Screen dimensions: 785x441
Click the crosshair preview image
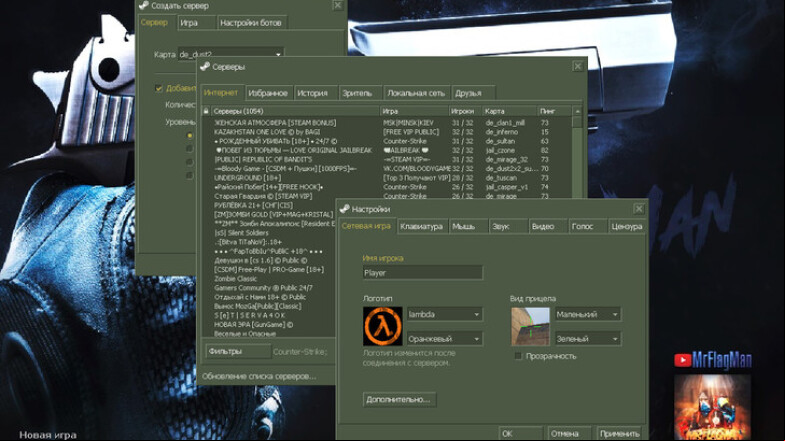(x=530, y=326)
